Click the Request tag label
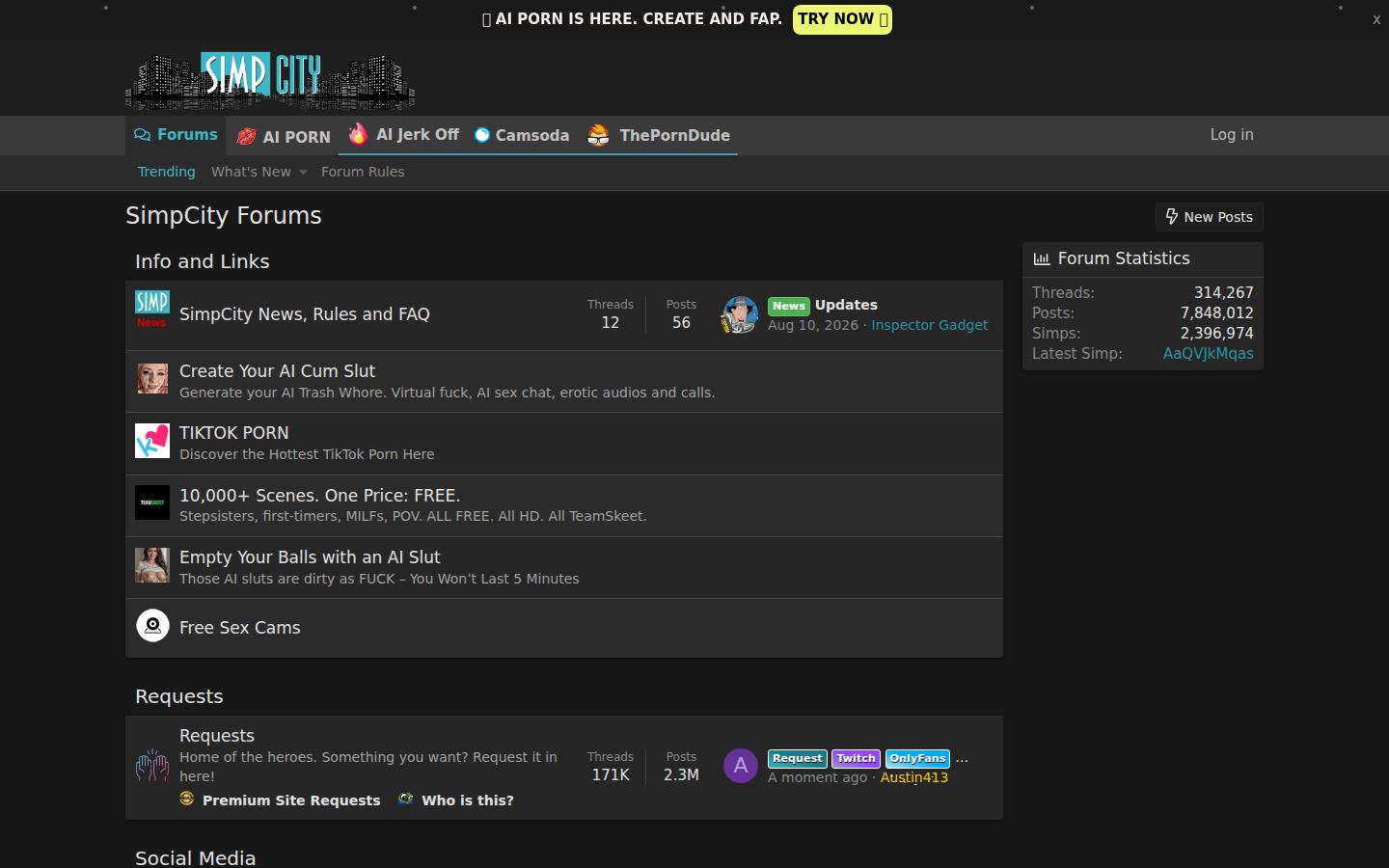Screen dimensions: 1389x868 click(797, 759)
